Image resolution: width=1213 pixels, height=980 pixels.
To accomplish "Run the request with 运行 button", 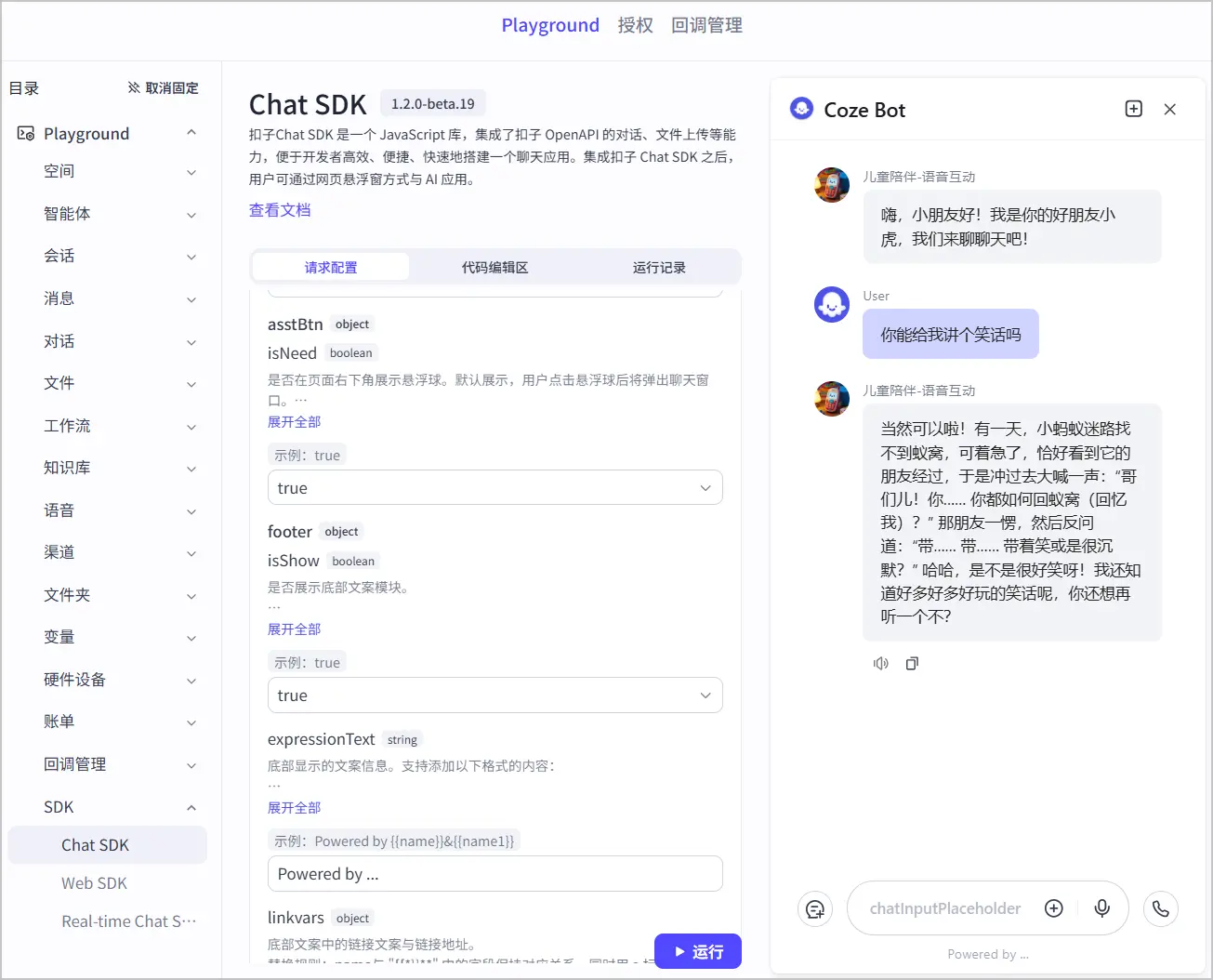I will 698,951.
